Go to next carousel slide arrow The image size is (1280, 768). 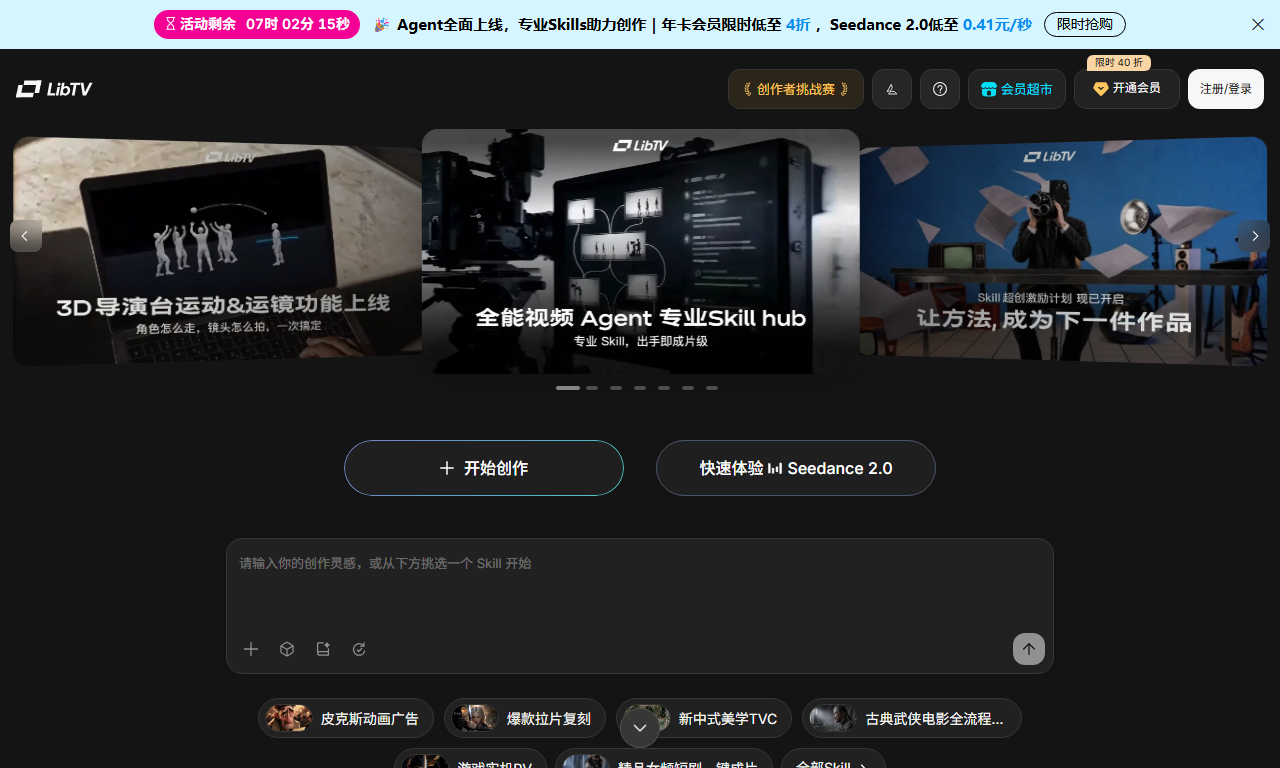click(x=1254, y=236)
